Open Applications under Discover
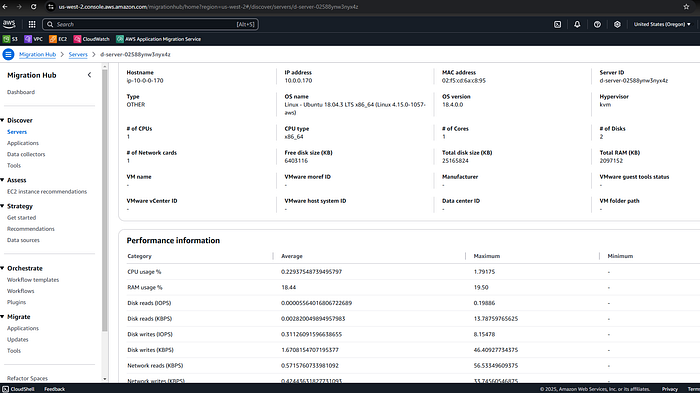Image resolution: width=700 pixels, height=393 pixels. [23, 143]
